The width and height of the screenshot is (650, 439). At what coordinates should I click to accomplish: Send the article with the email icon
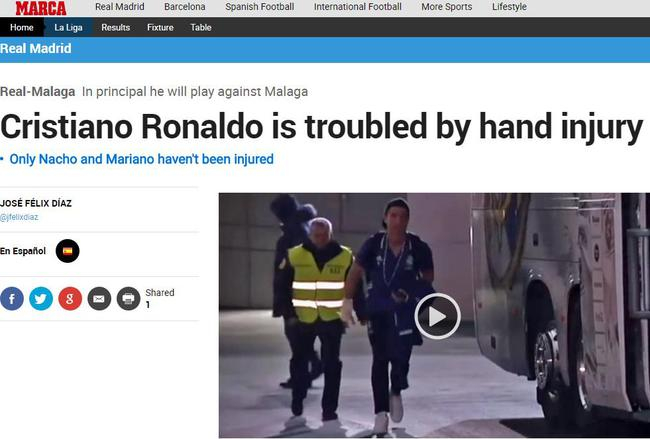coord(99,298)
